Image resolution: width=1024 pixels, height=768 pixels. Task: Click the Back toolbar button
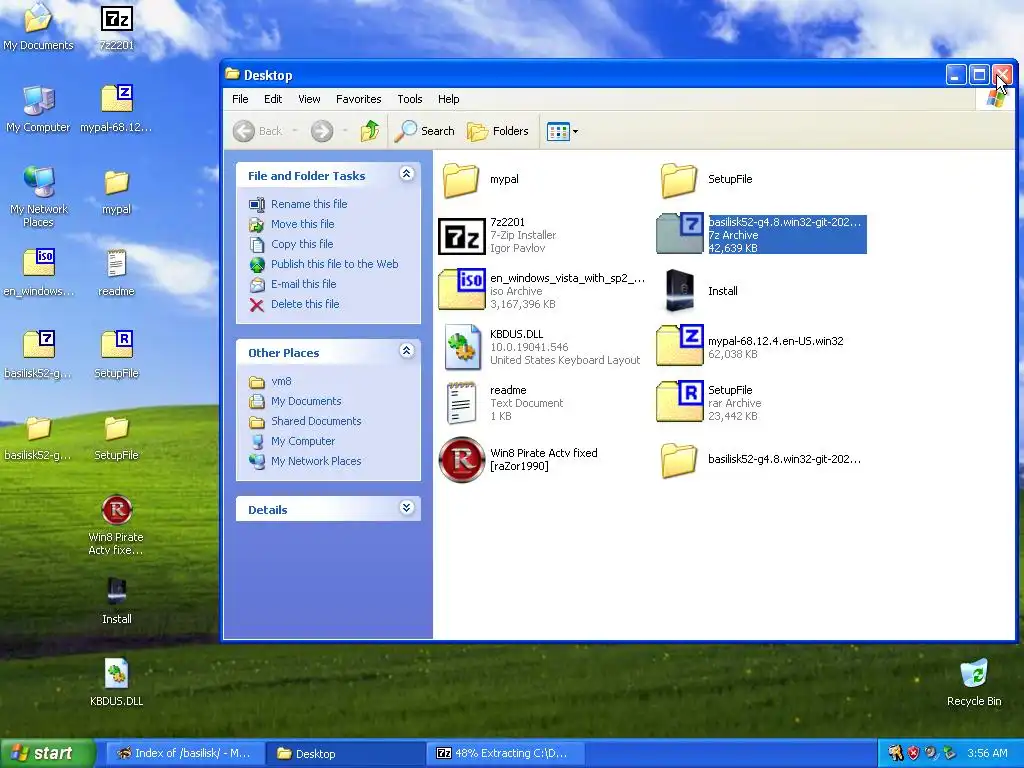pos(258,131)
